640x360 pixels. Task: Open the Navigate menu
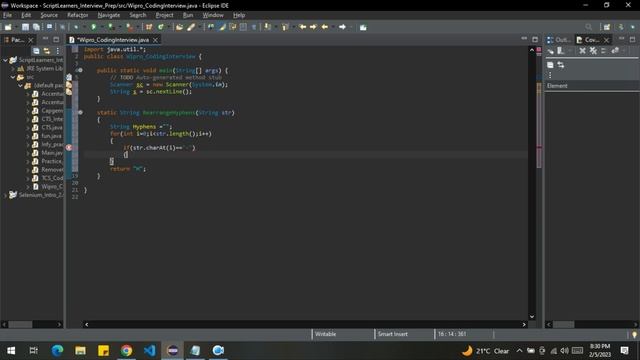(109, 15)
